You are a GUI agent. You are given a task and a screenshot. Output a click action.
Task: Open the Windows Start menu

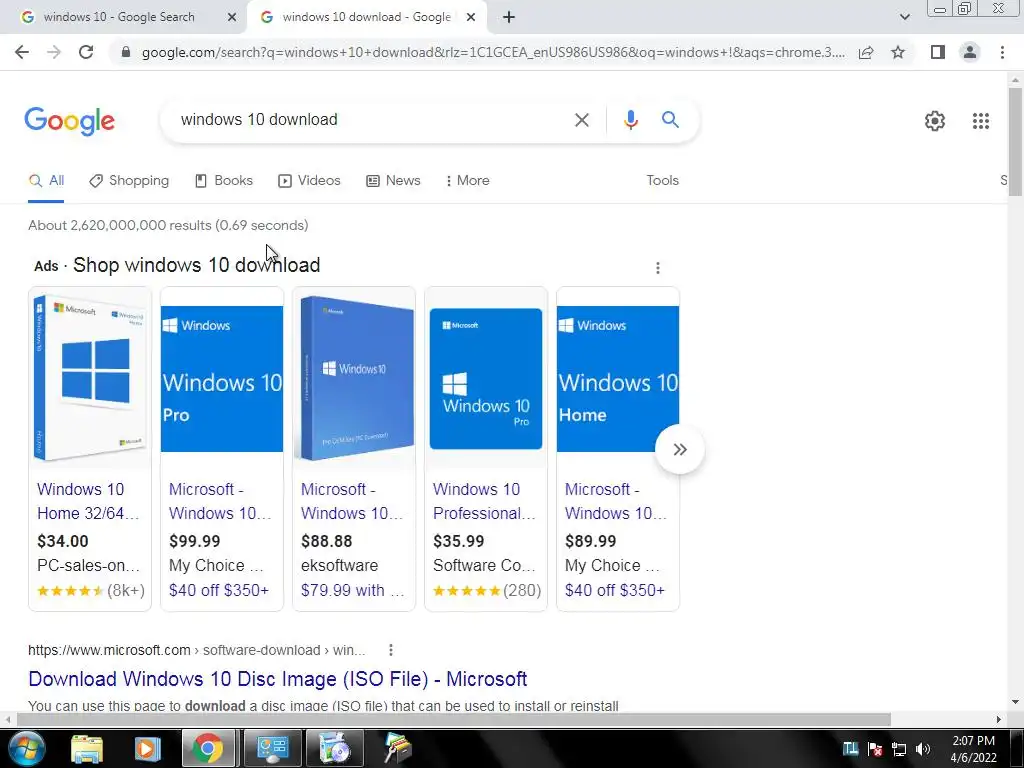pos(25,748)
